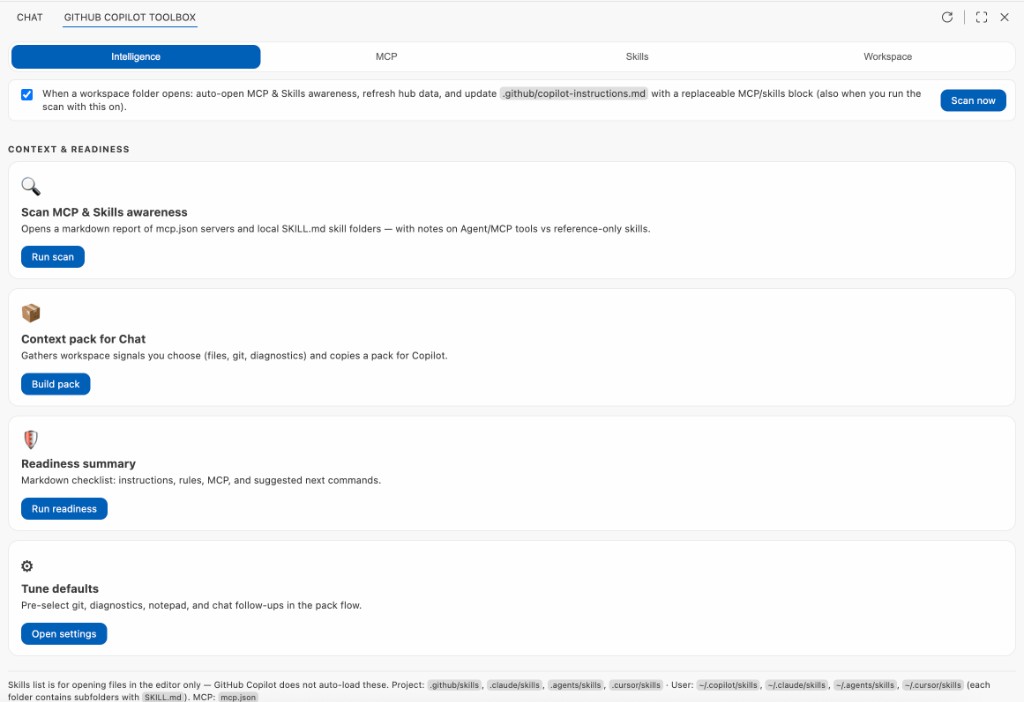Open the panel in a full editor view

981,16
